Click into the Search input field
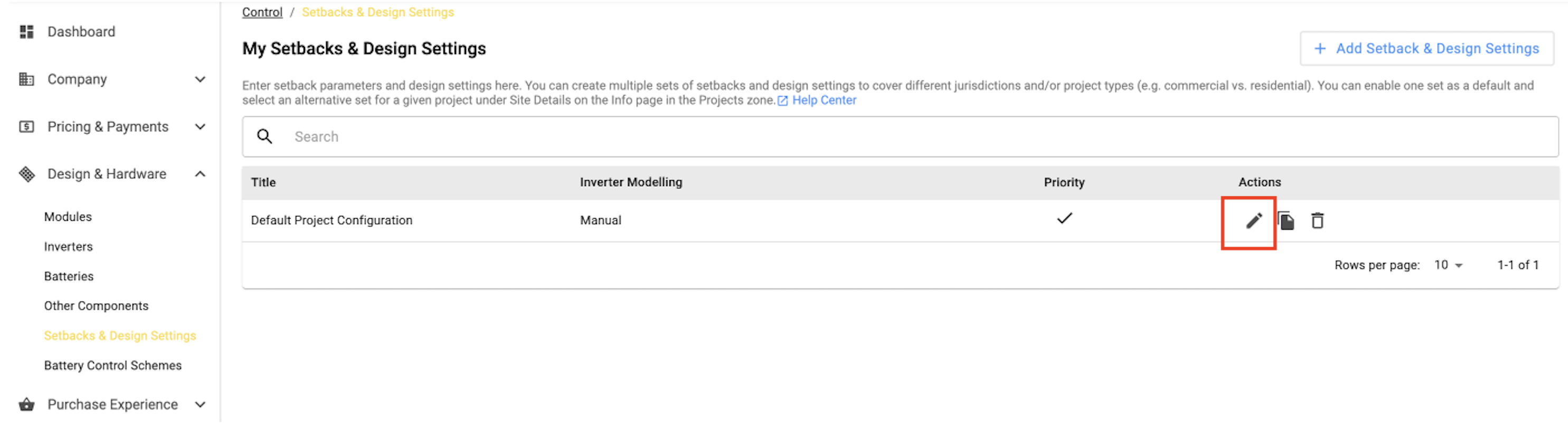The width and height of the screenshot is (1568, 433). tap(900, 136)
